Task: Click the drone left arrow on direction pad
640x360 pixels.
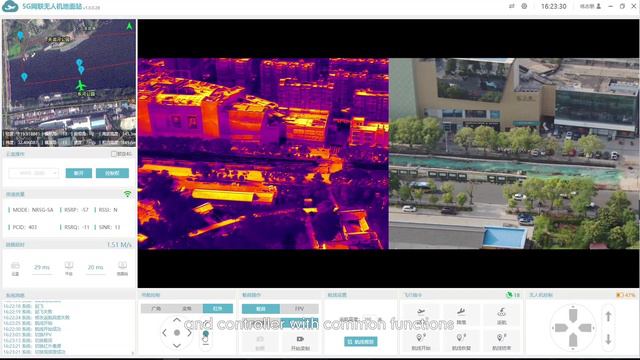Action: [561, 327]
